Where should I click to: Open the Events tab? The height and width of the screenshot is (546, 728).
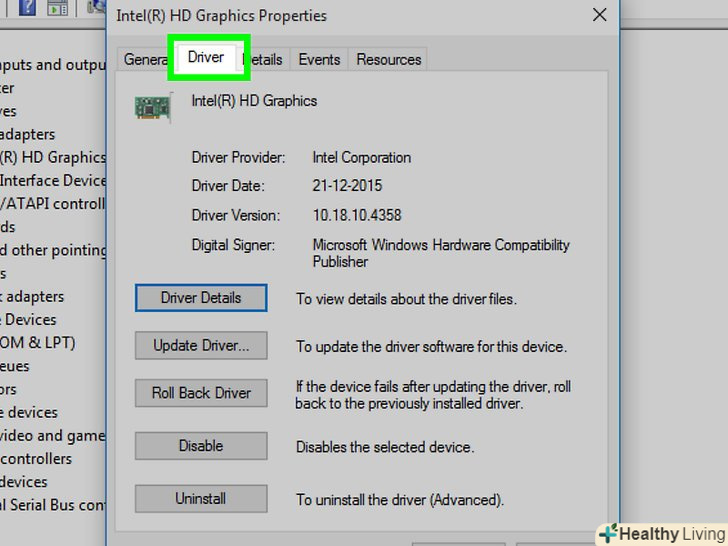319,59
